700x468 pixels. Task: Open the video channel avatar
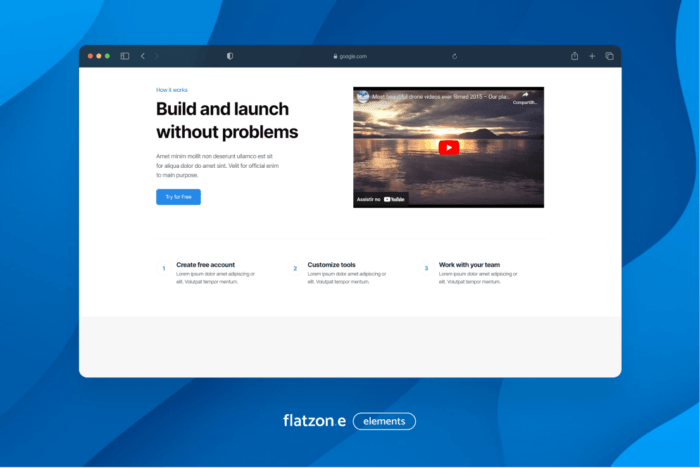[364, 96]
